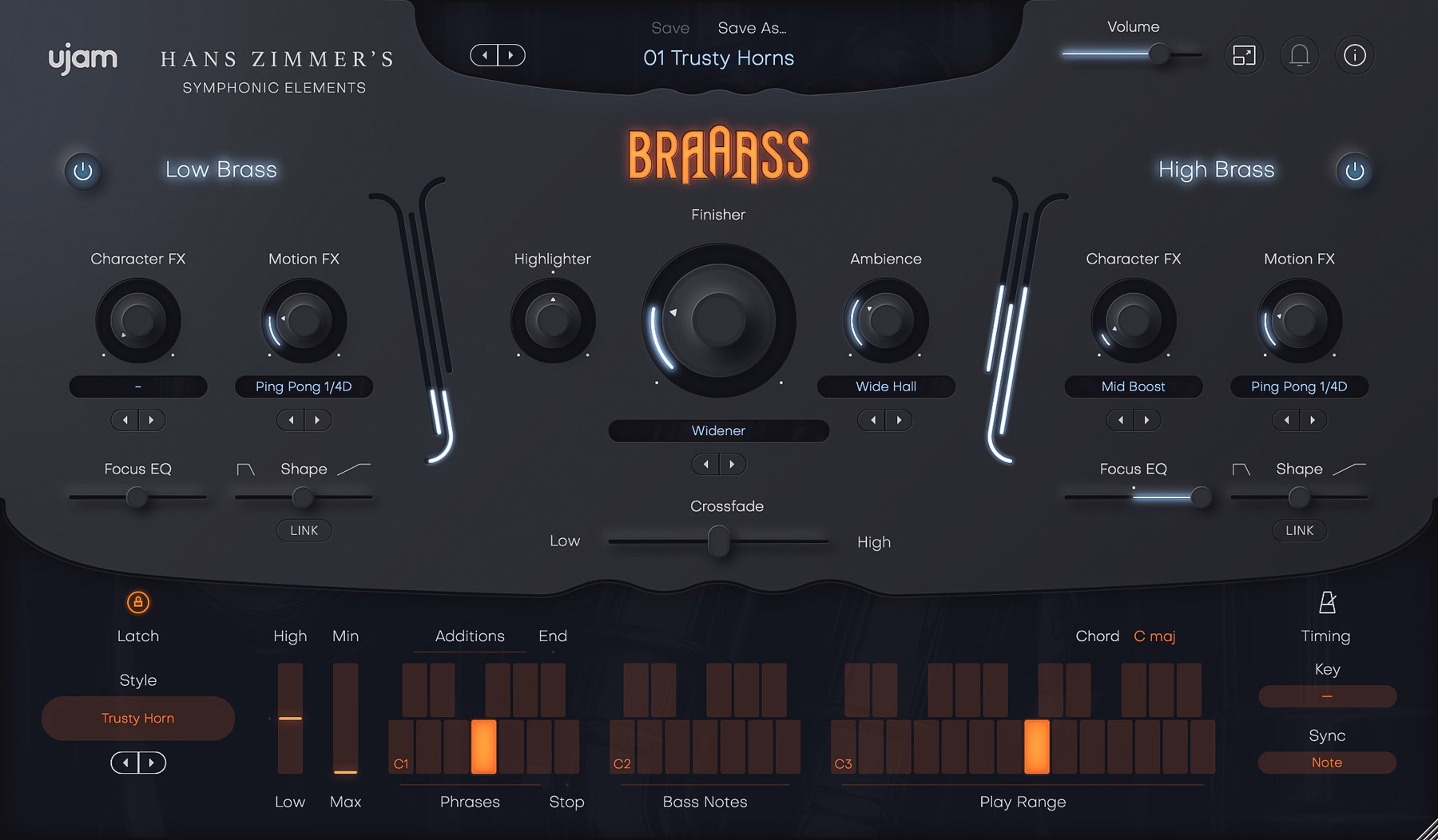Viewport: 1438px width, 840px height.
Task: Select next Finisher Widener mode arrow
Action: [x=732, y=464]
